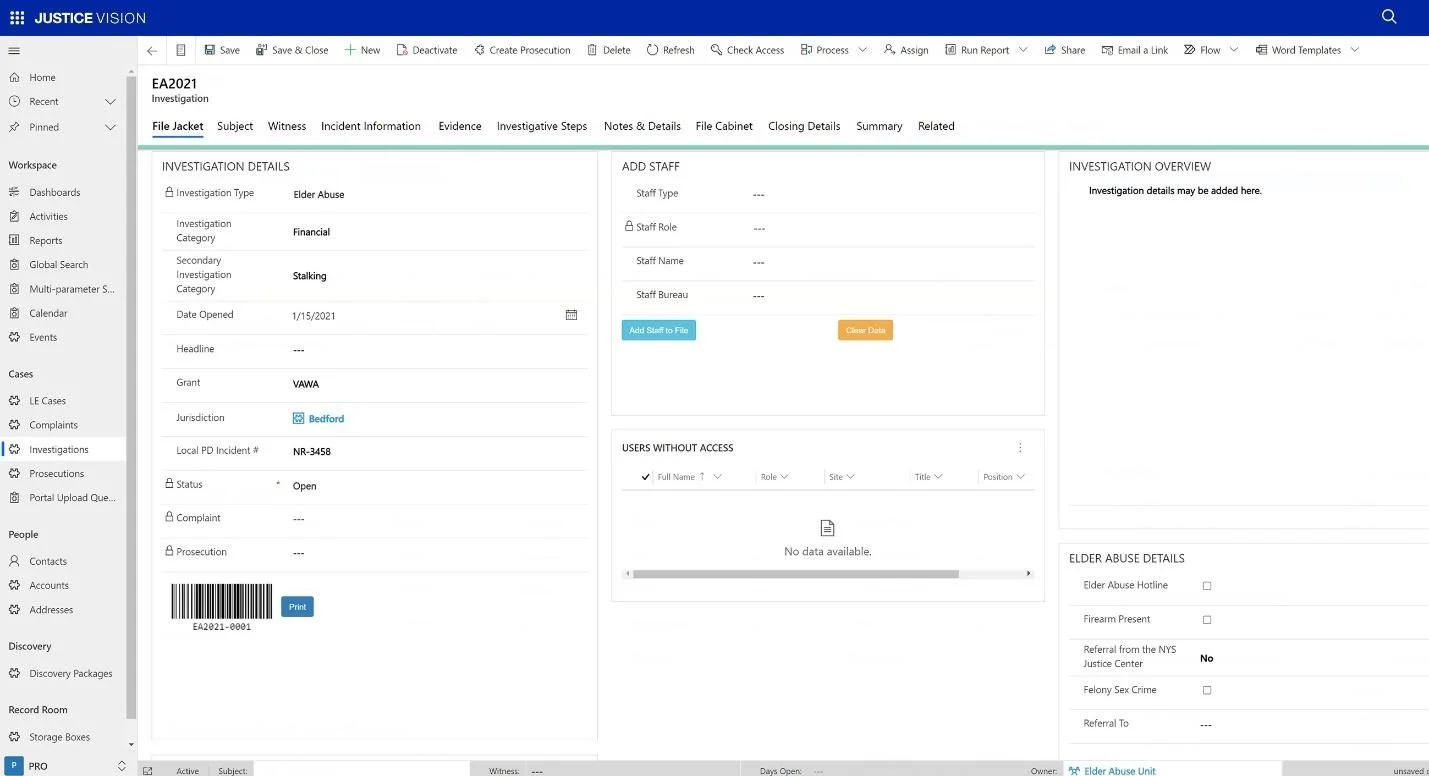Click the Home icon in sidebar
This screenshot has height=776, width=1429.
coord(14,77)
